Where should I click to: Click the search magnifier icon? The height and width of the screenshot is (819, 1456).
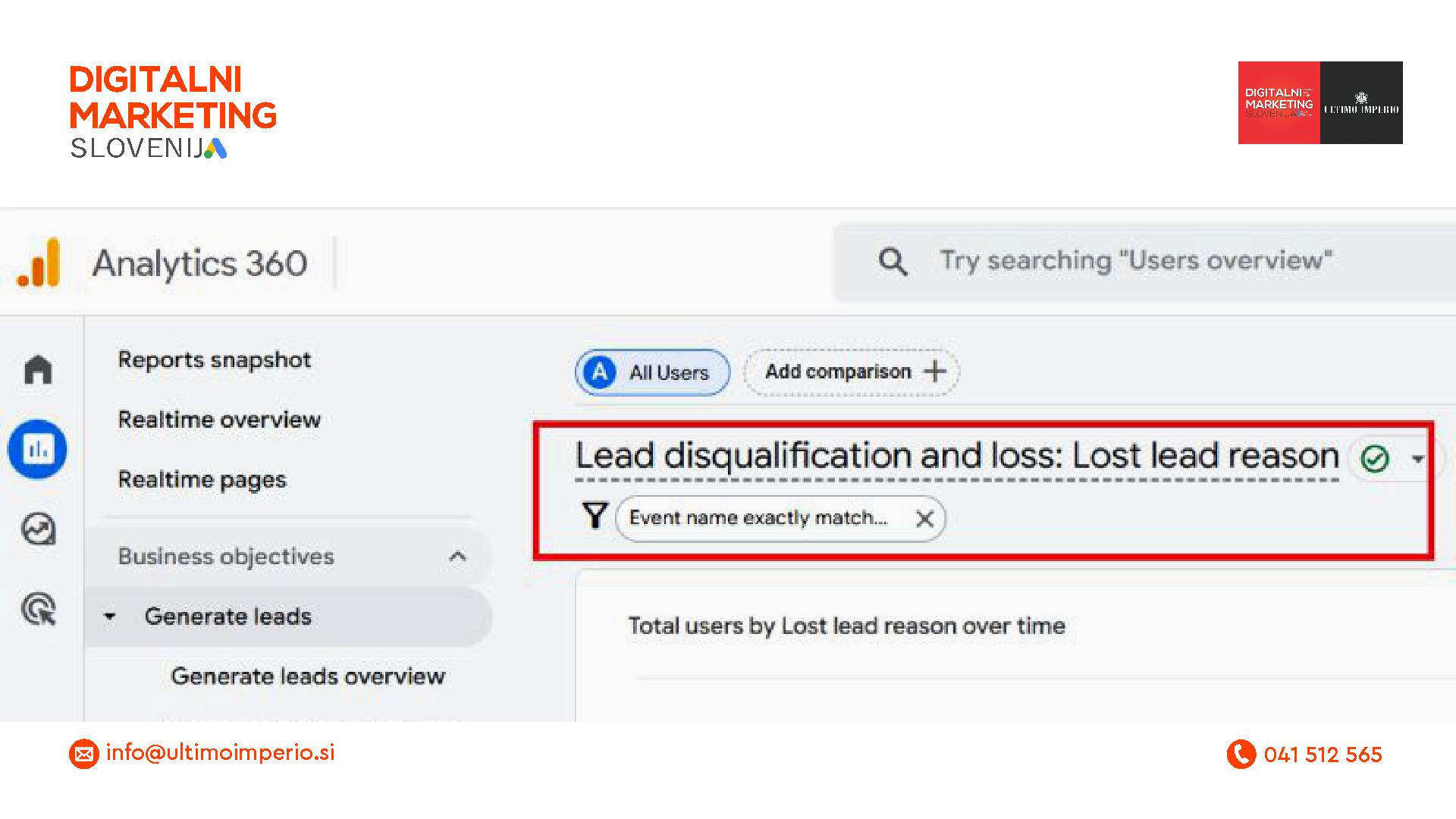pyautogui.click(x=893, y=262)
